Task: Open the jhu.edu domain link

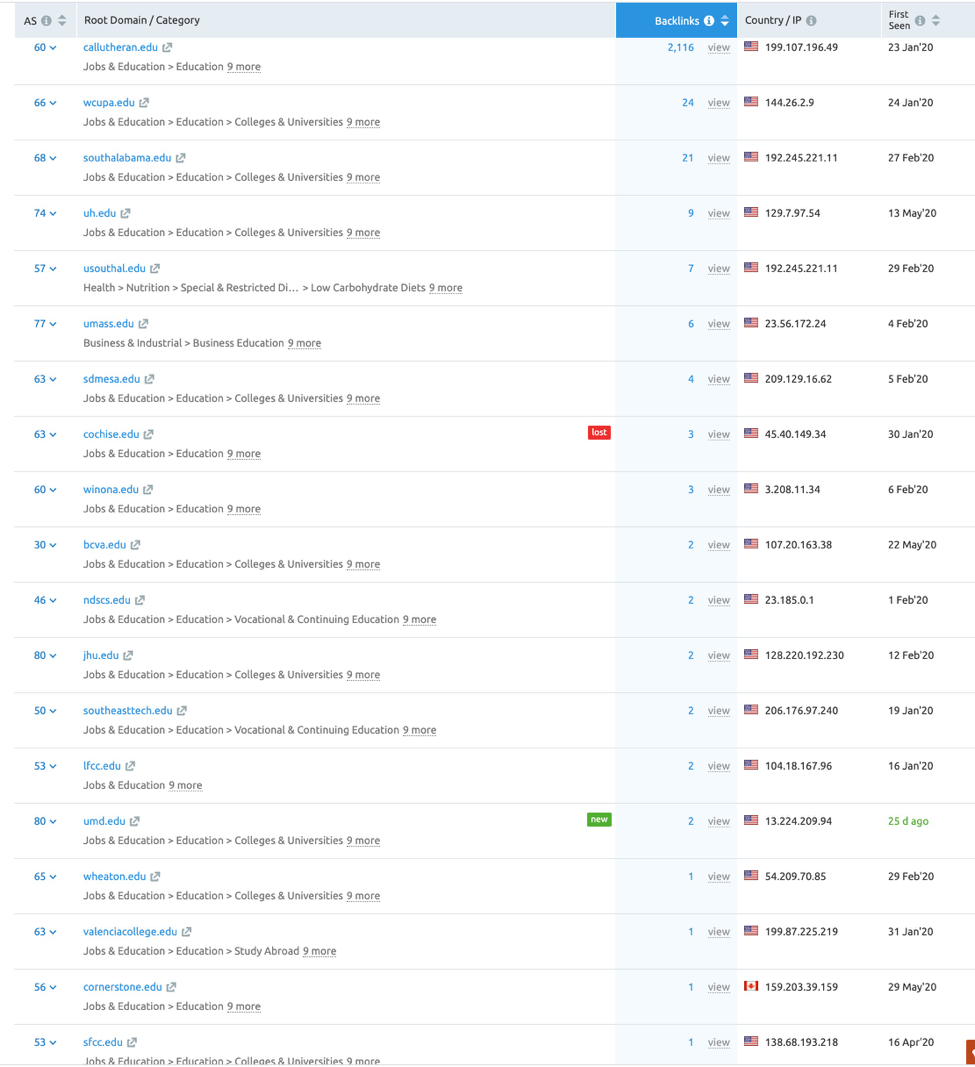Action: (x=101, y=655)
